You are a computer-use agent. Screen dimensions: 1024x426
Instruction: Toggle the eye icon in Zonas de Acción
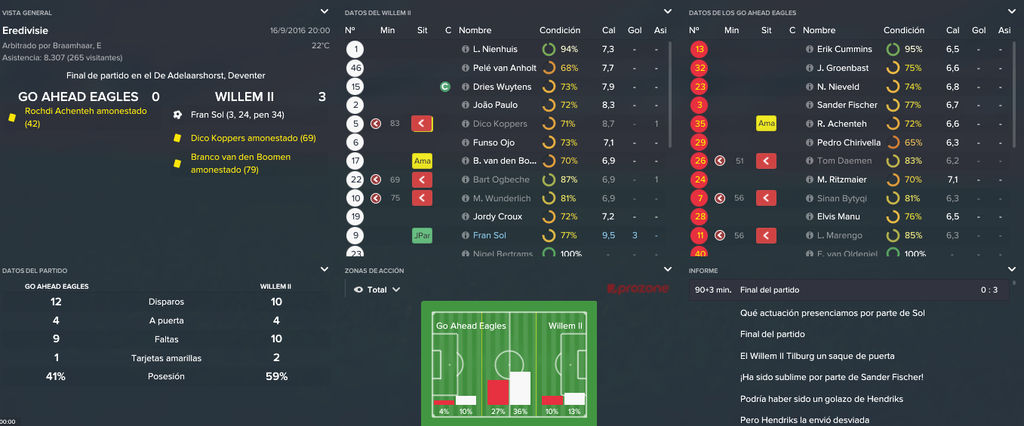357,289
